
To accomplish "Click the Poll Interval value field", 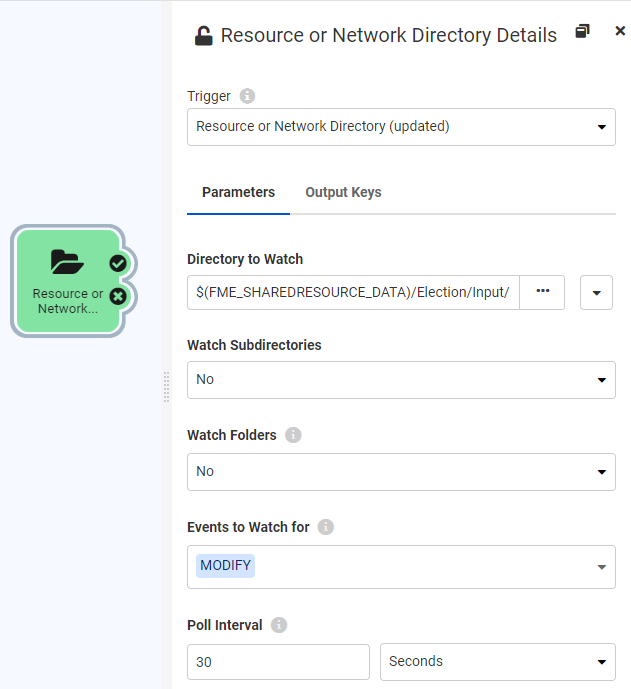I will [278, 662].
